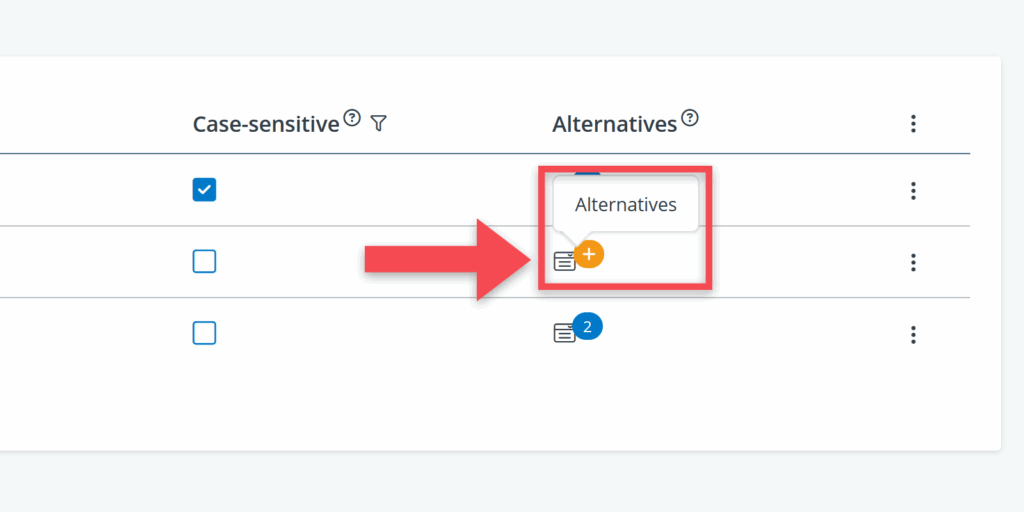Click the Alternatives column header text
Viewport: 1024px width, 512px height.
click(x=614, y=124)
